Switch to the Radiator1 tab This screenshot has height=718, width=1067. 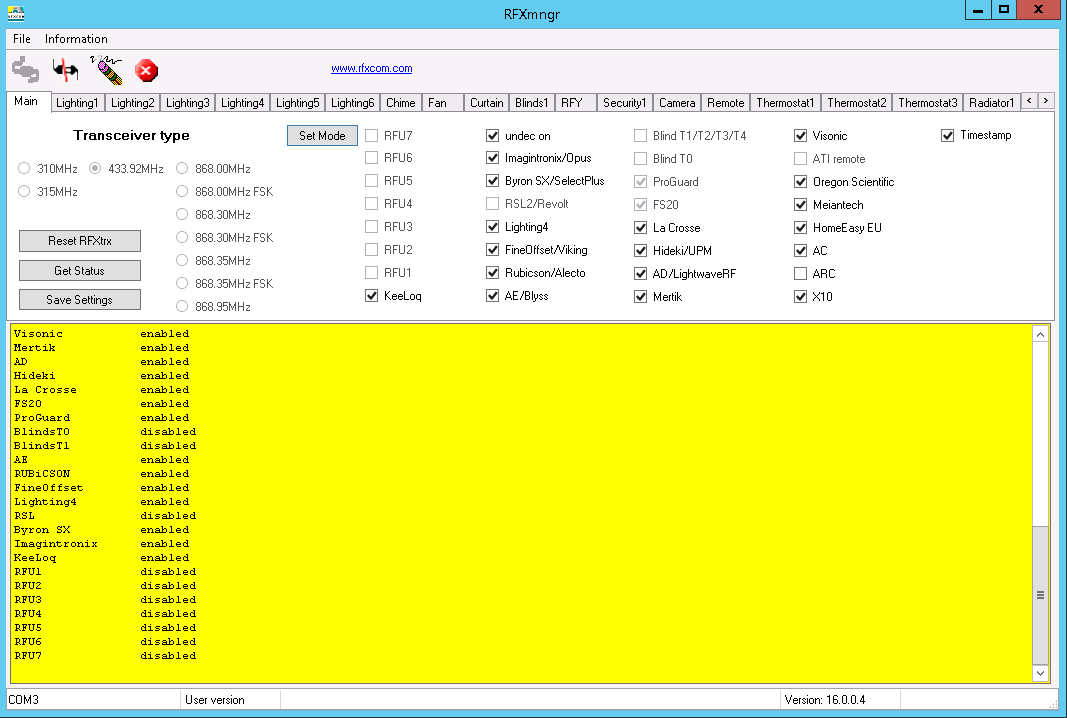991,103
